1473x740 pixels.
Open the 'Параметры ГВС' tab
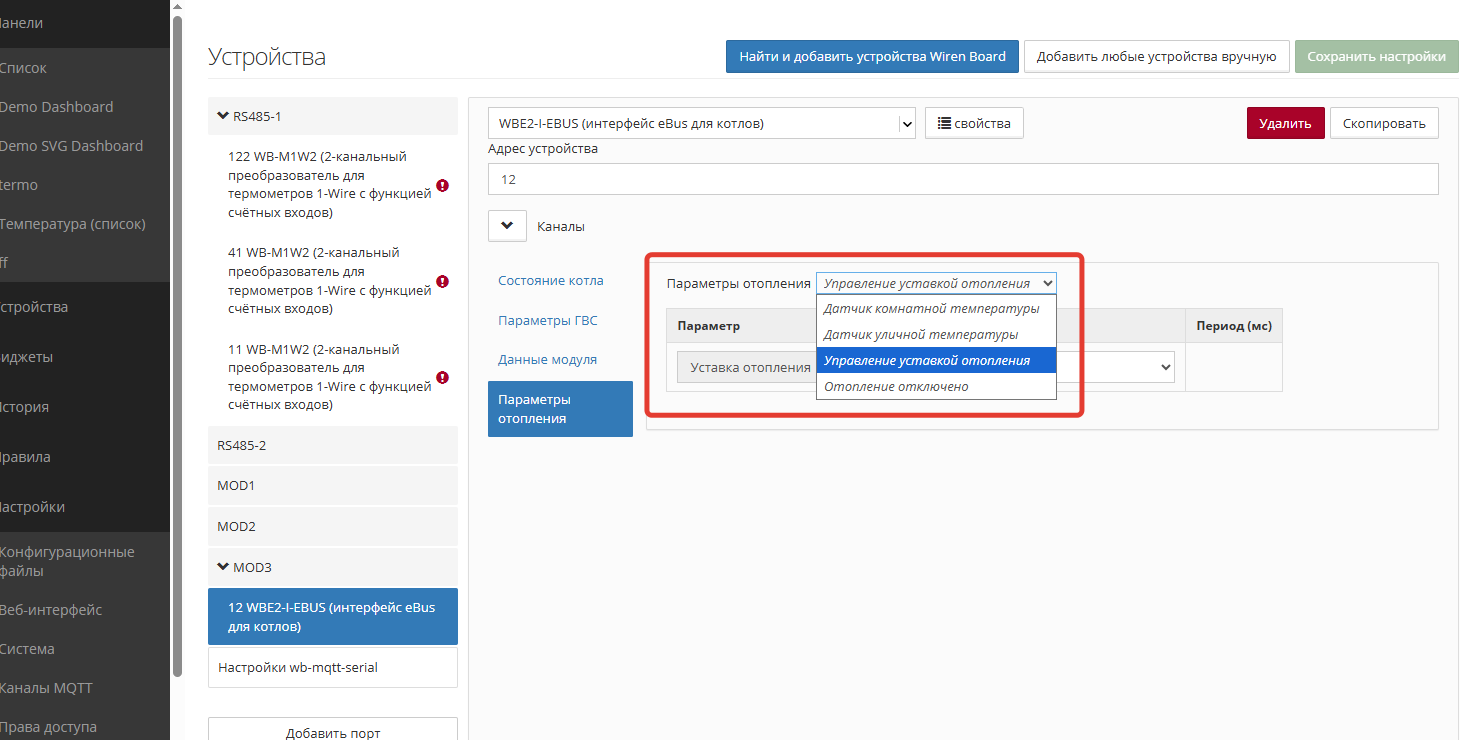click(547, 321)
